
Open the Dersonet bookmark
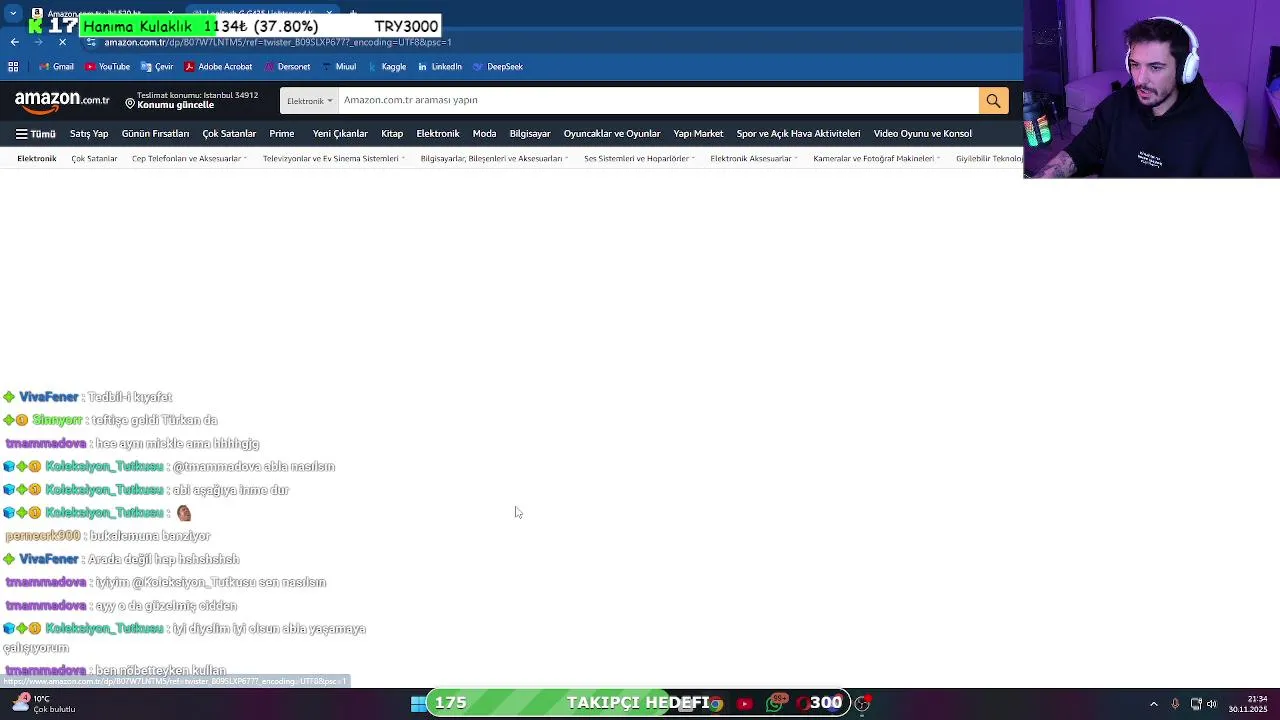286,67
